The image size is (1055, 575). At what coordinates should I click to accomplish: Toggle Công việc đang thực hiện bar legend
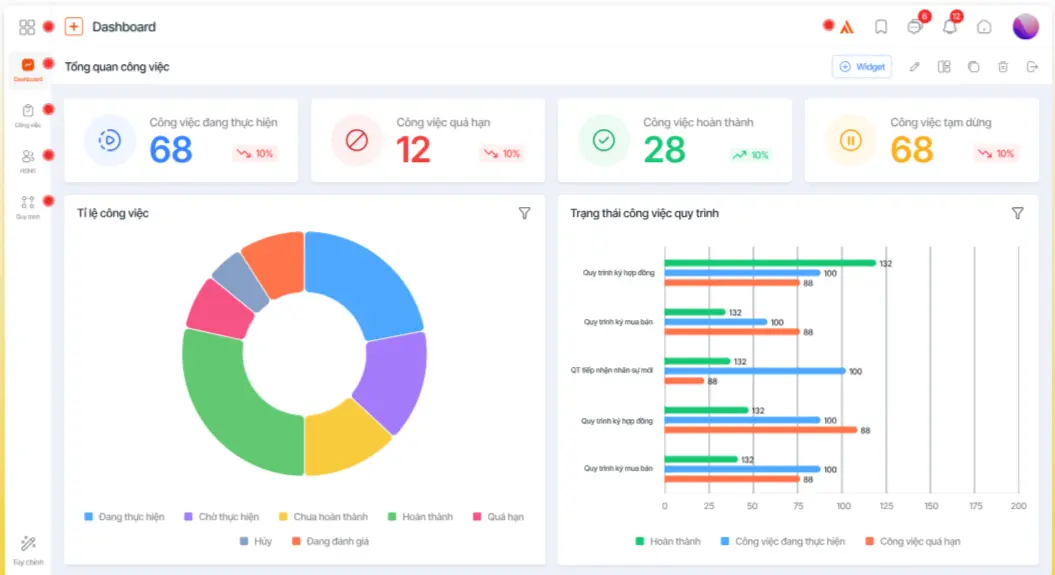[x=783, y=541]
